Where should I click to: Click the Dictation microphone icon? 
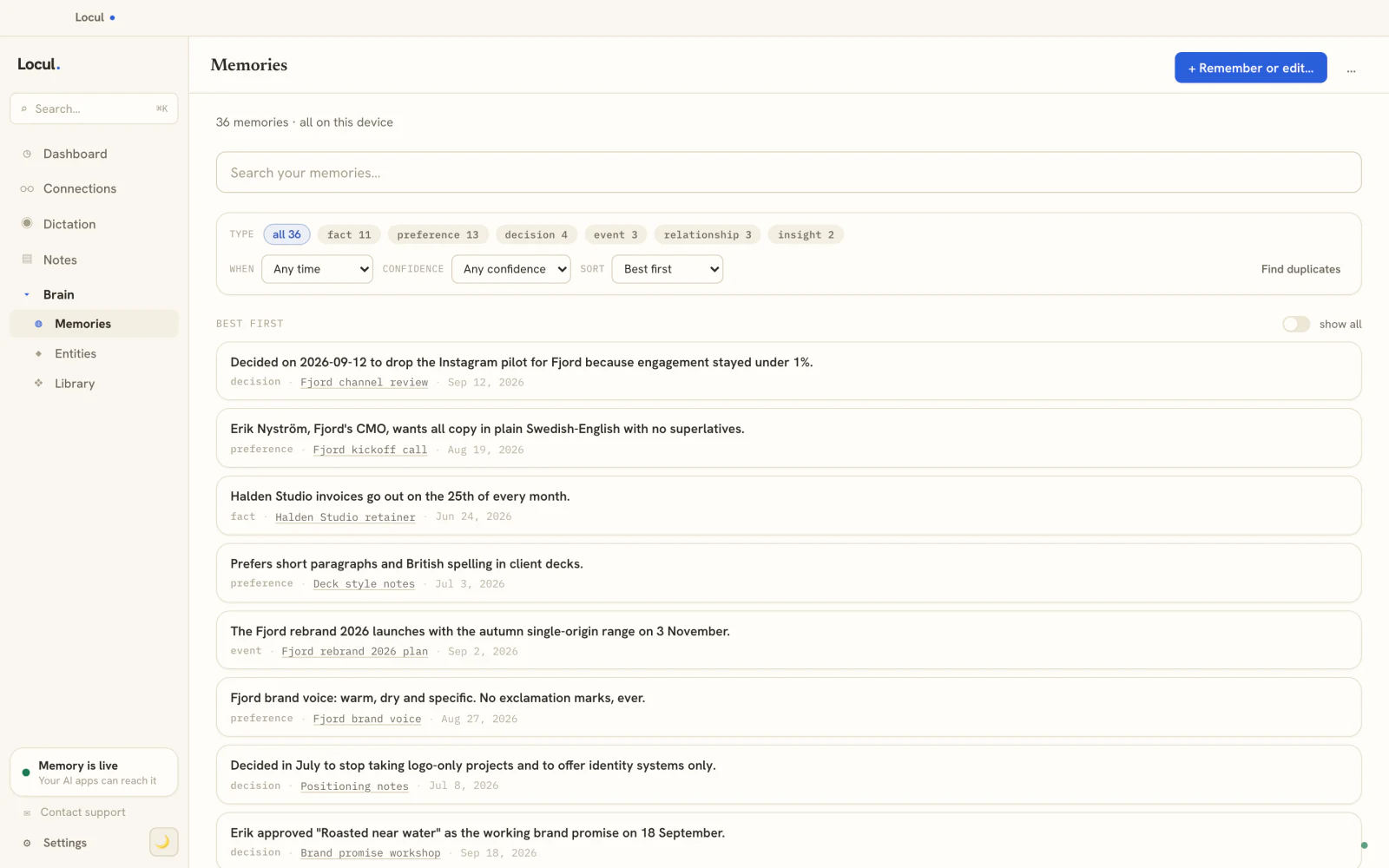pos(27,224)
